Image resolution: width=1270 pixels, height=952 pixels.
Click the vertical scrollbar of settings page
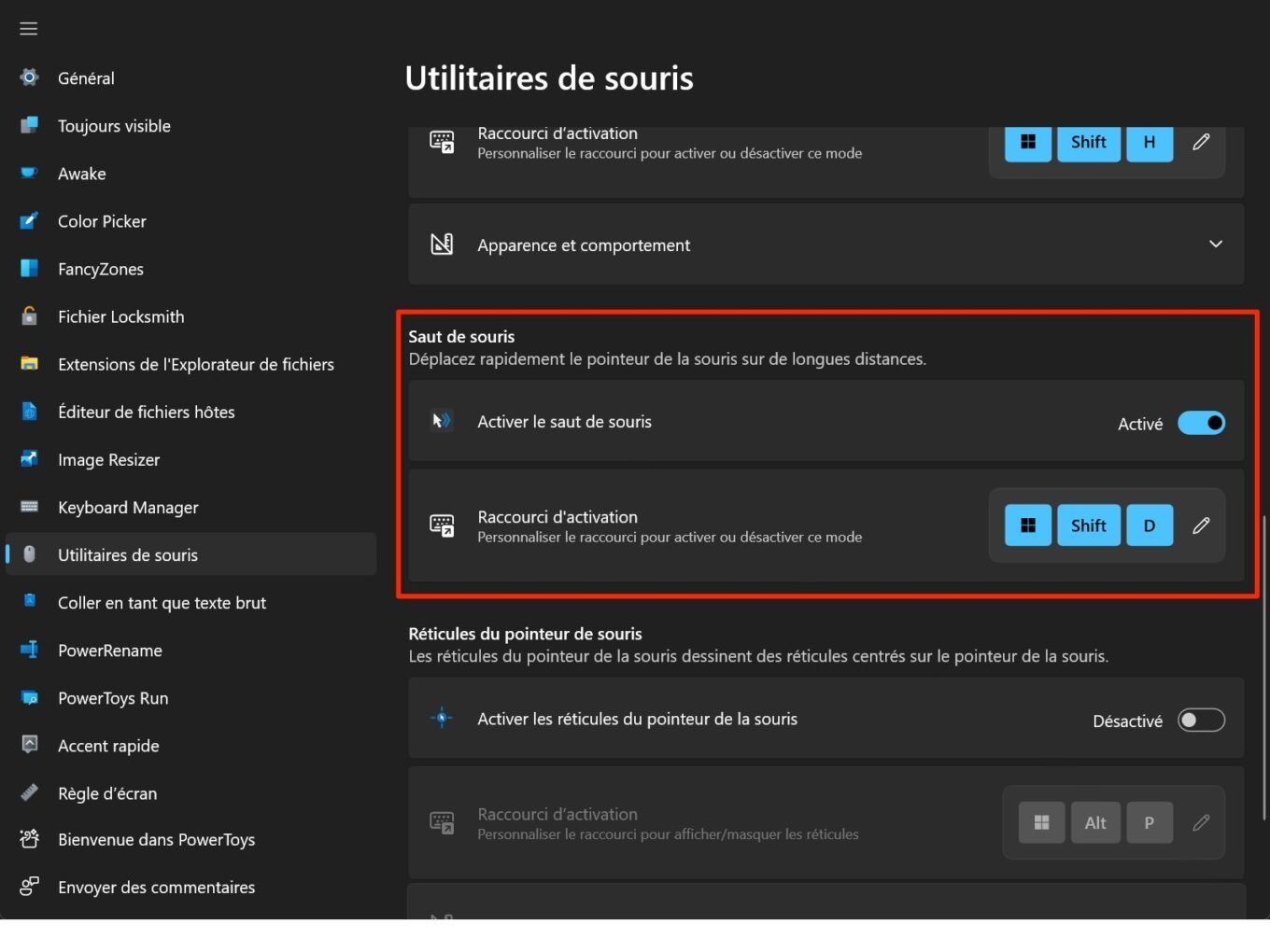[1263, 667]
